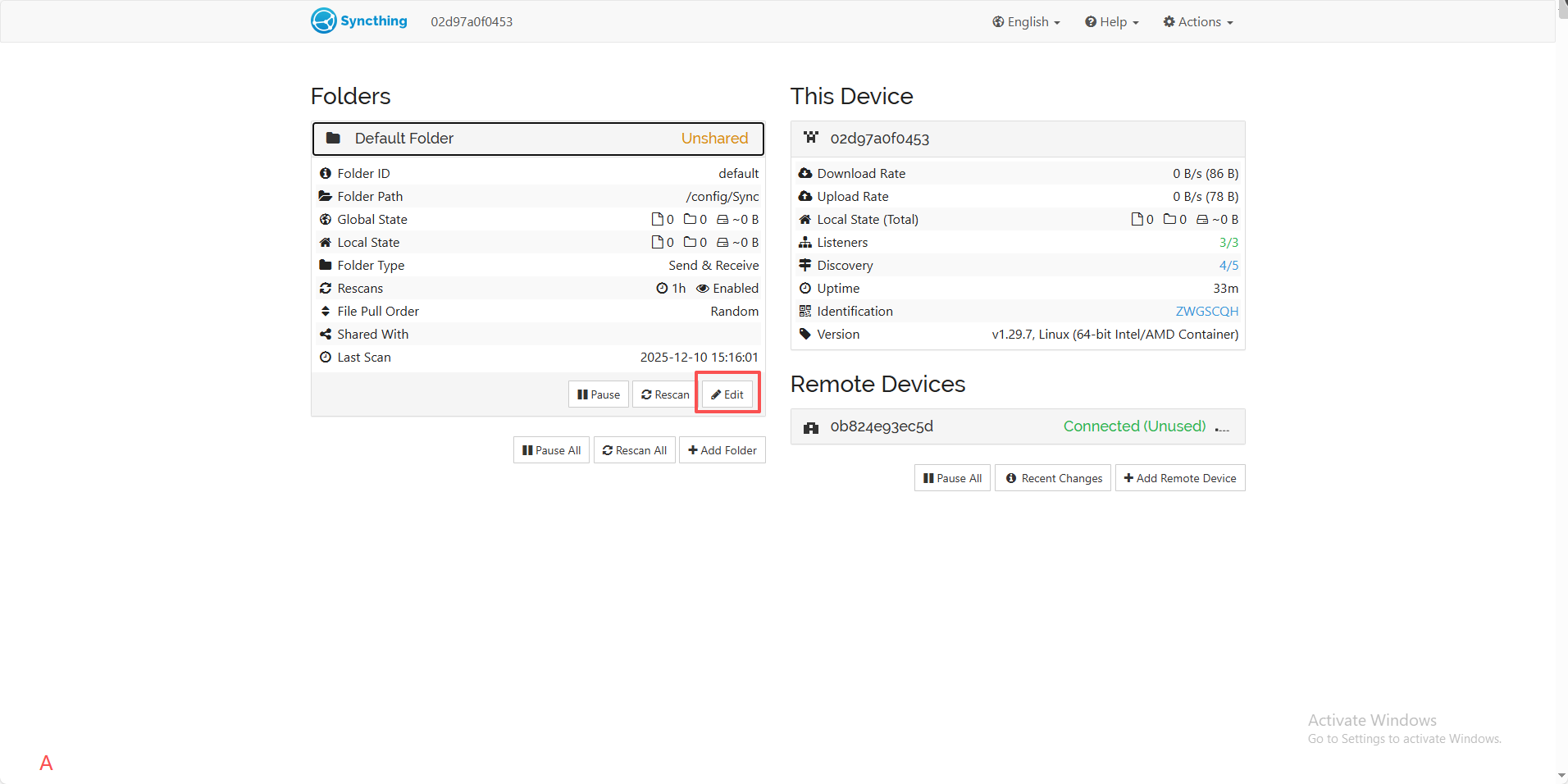Click the Identification QR code icon
The width and height of the screenshot is (1568, 784).
805,311
